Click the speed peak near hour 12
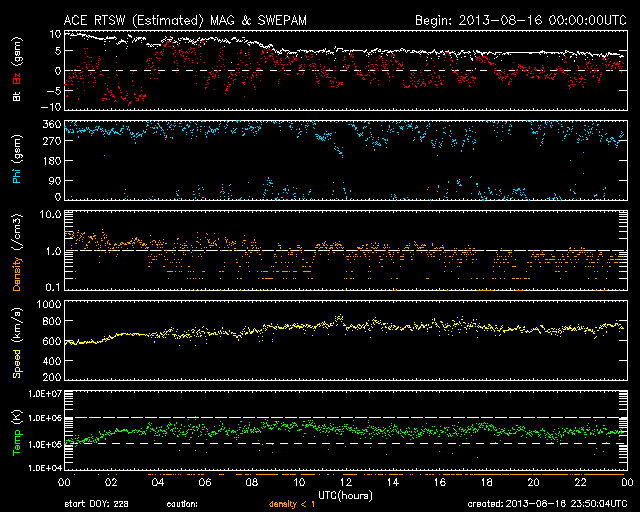The image size is (640, 512). point(339,317)
